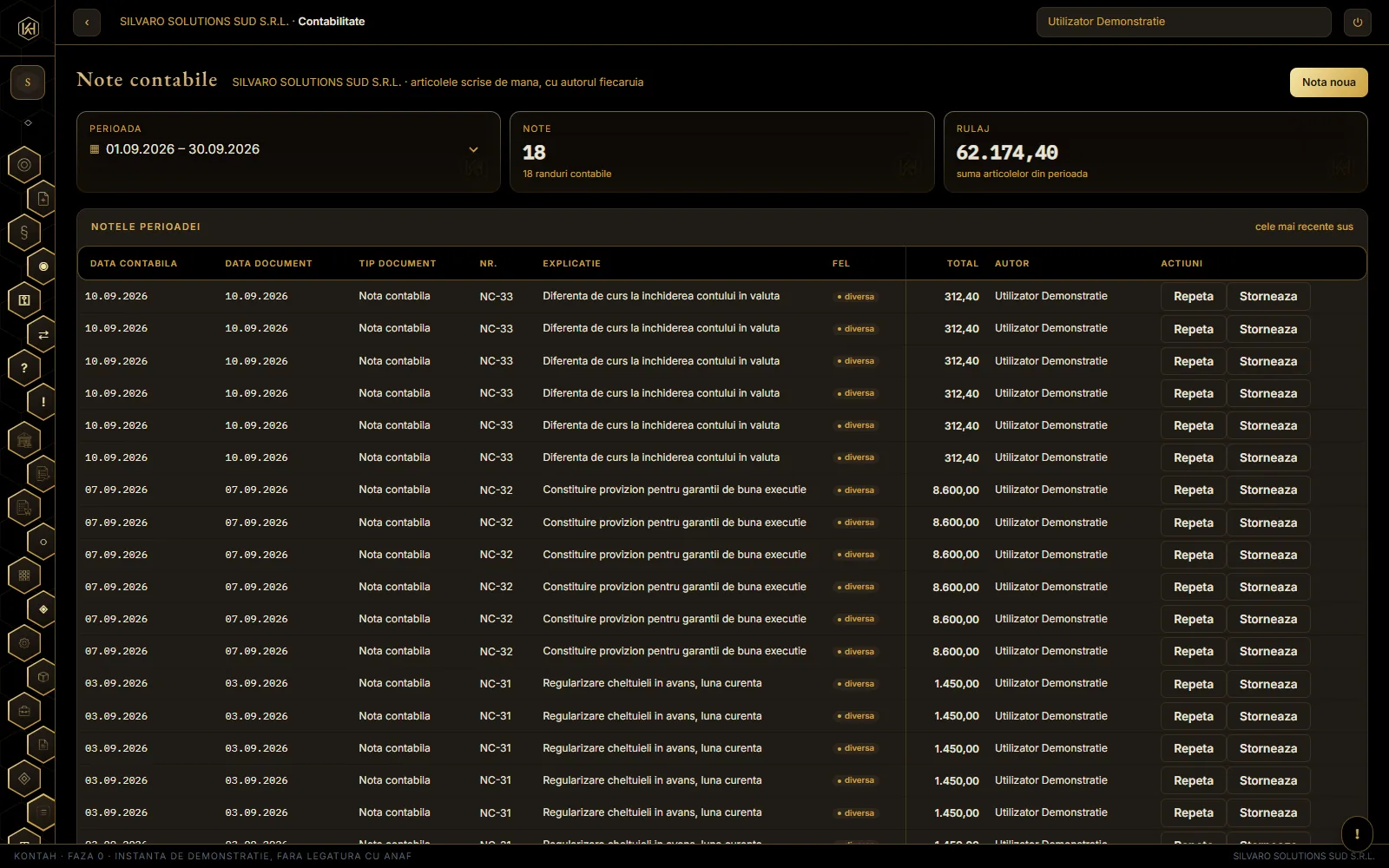This screenshot has width=1389, height=868.
Task: Click the swap arrows hexagon icon
Action: [x=43, y=334]
